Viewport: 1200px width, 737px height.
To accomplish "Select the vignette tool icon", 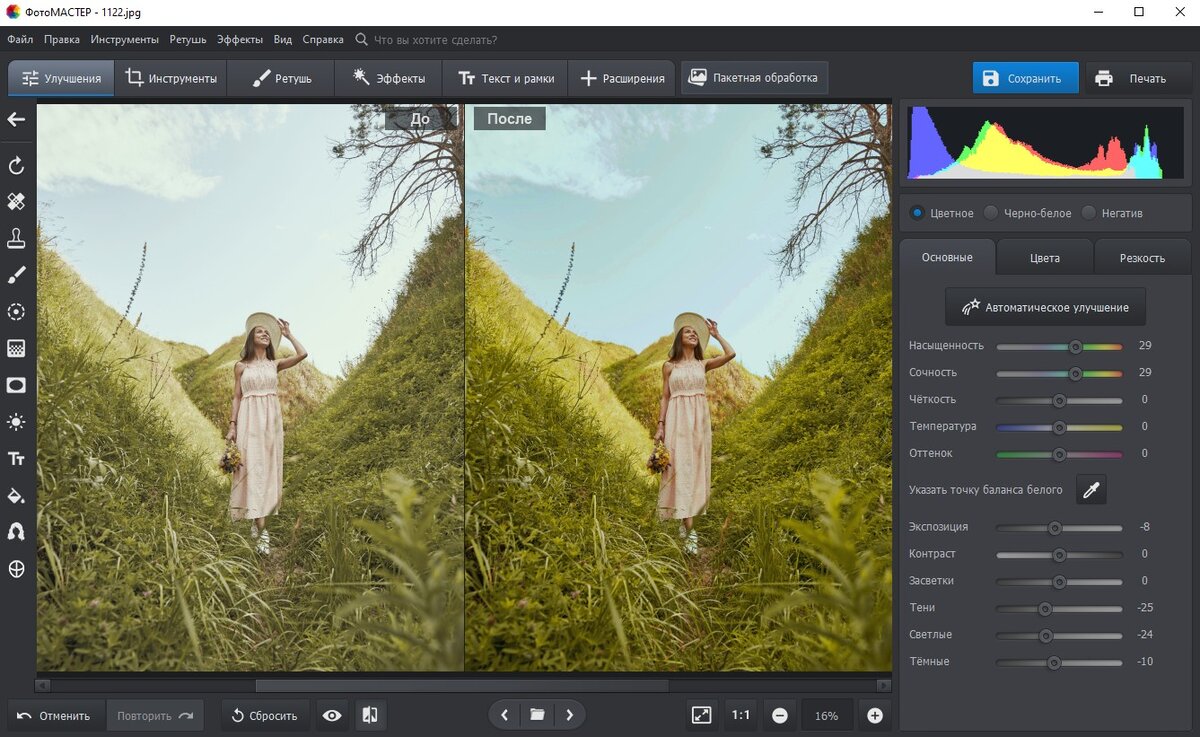I will (16, 385).
